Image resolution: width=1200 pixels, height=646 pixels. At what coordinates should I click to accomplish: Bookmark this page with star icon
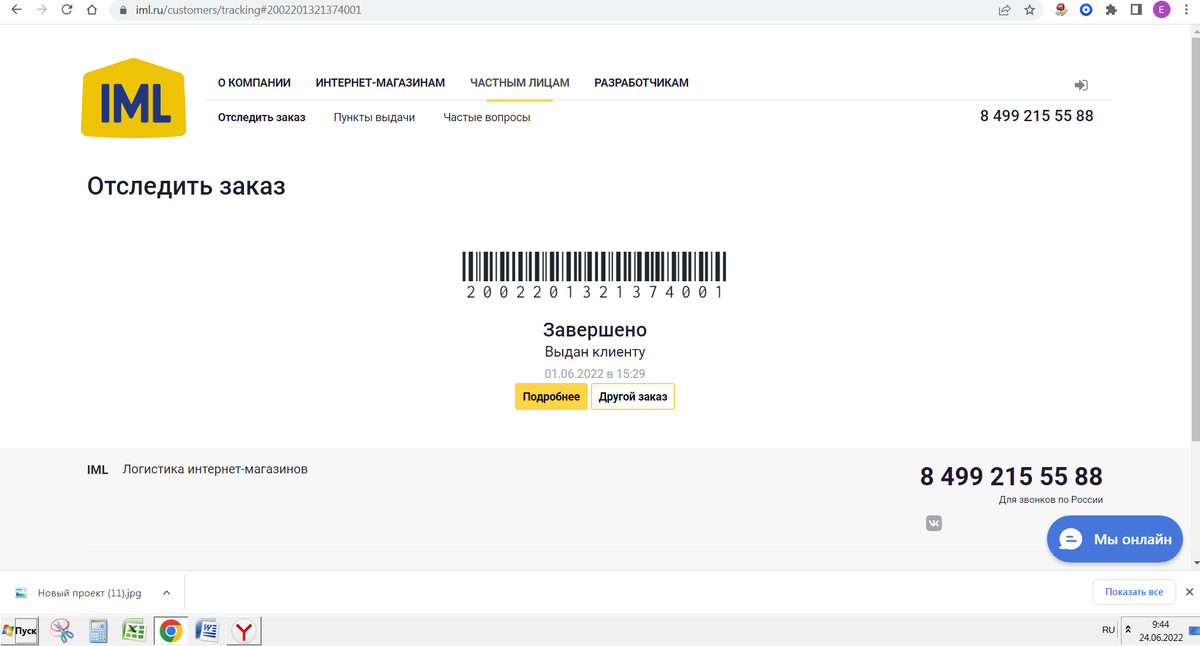pyautogui.click(x=1029, y=10)
